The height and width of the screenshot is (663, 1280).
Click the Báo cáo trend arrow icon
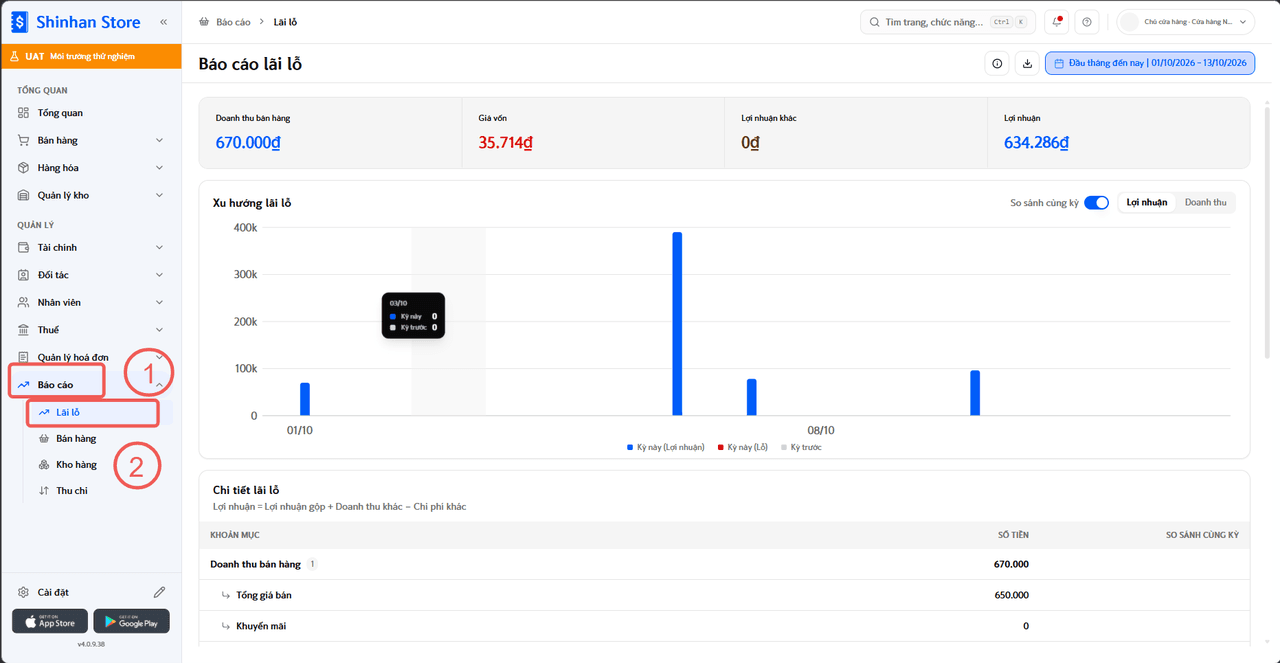pyautogui.click(x=24, y=385)
